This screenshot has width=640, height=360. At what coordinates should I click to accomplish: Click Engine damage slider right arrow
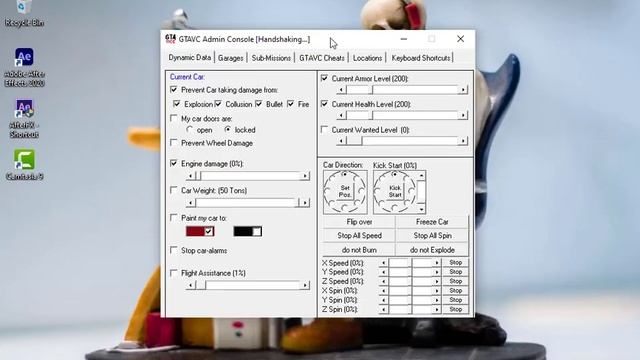pos(305,176)
